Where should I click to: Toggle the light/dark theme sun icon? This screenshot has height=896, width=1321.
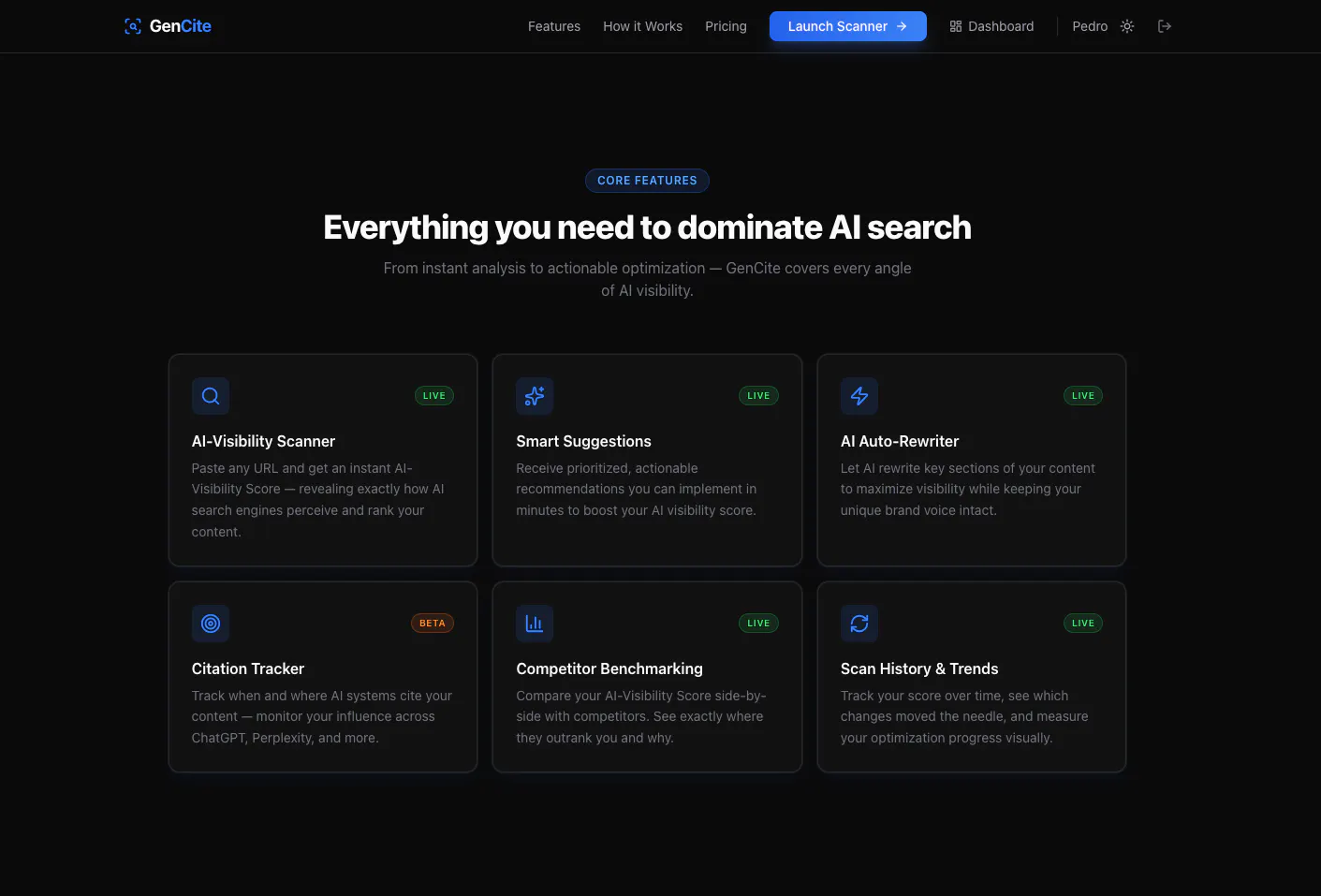coord(1127,26)
